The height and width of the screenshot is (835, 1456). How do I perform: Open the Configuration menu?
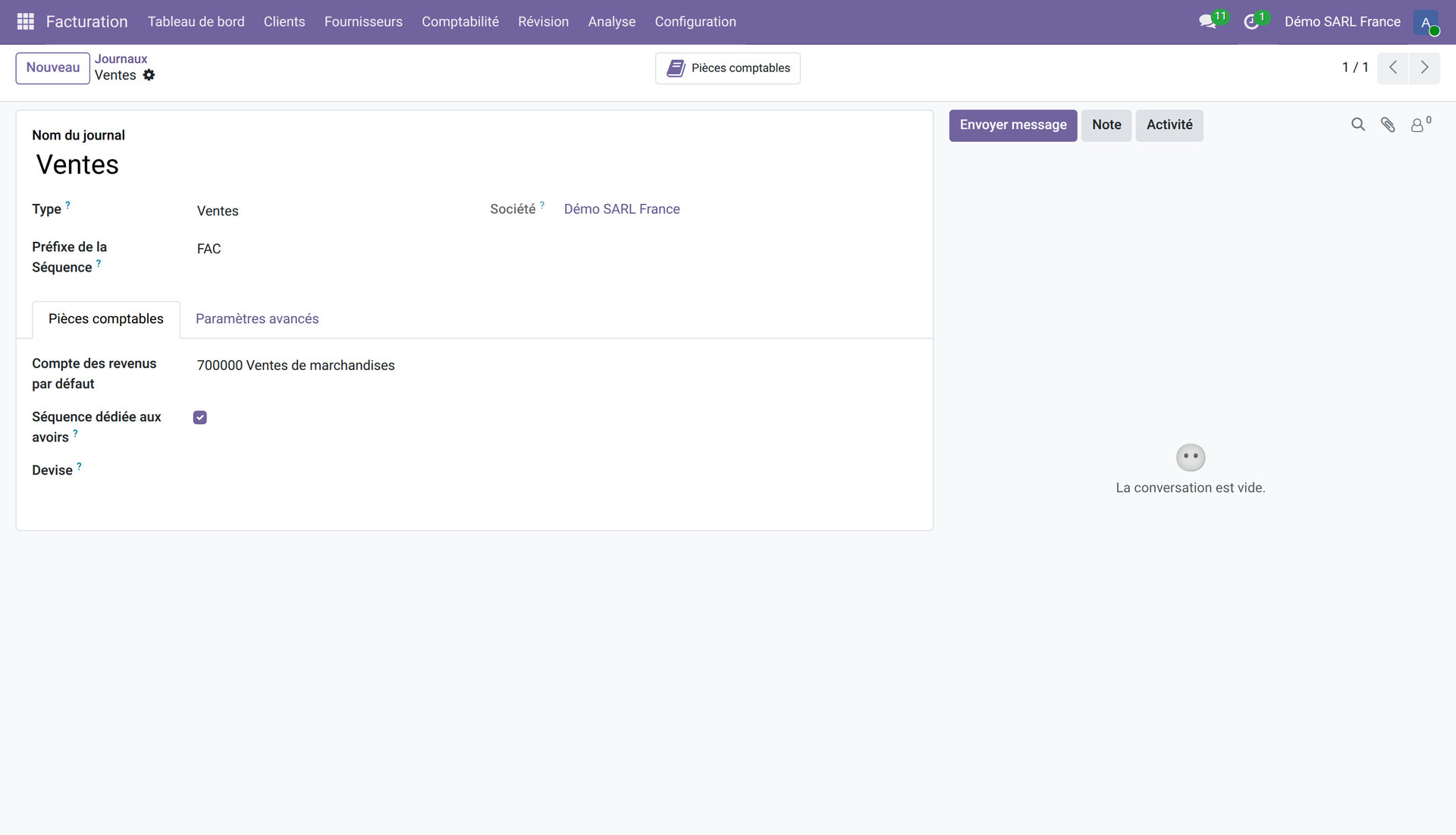point(695,22)
